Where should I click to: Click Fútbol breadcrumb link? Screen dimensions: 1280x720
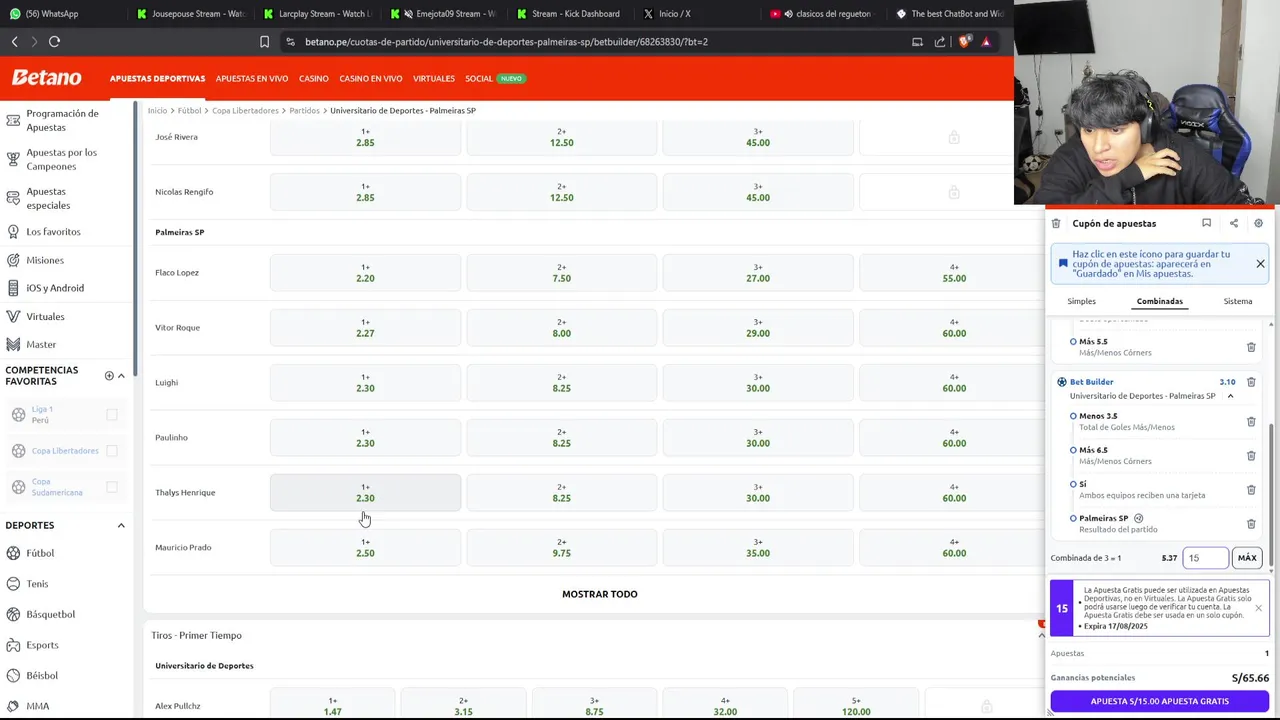pyautogui.click(x=189, y=111)
